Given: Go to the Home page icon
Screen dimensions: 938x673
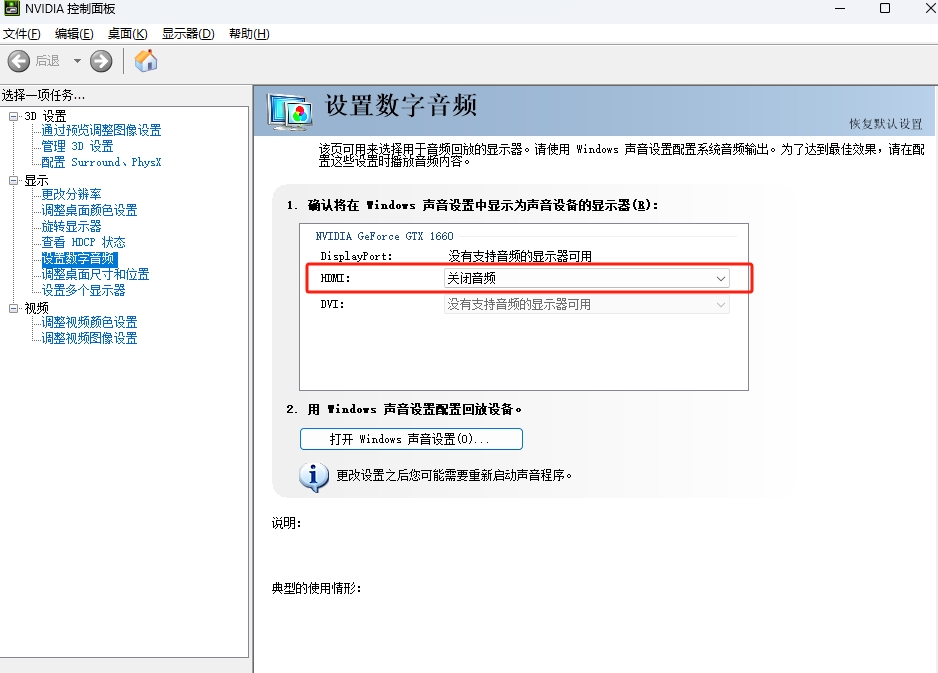Looking at the screenshot, I should [x=145, y=60].
